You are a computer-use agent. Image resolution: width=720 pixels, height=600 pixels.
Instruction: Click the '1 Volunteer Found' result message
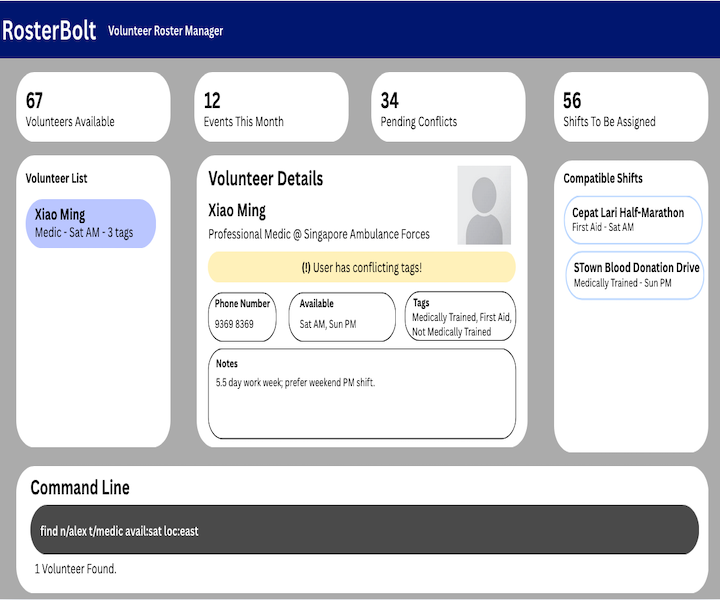click(76, 569)
